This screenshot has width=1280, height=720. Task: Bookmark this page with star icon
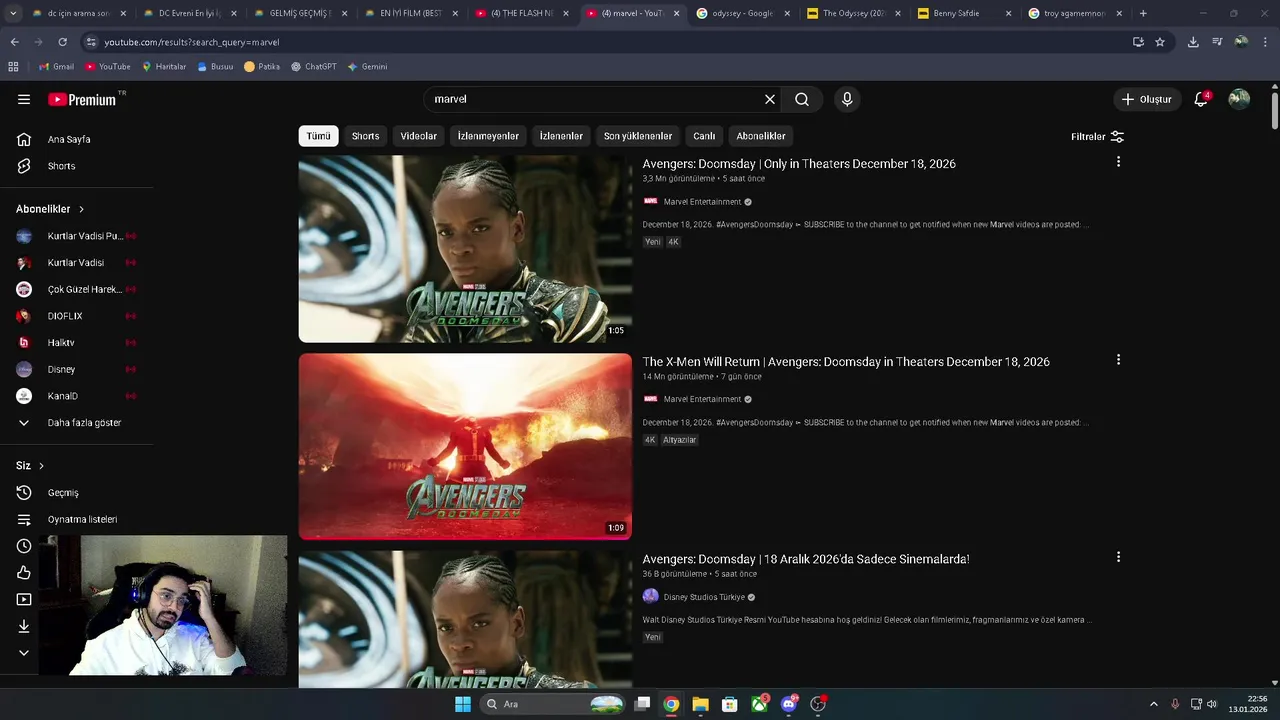[1160, 42]
